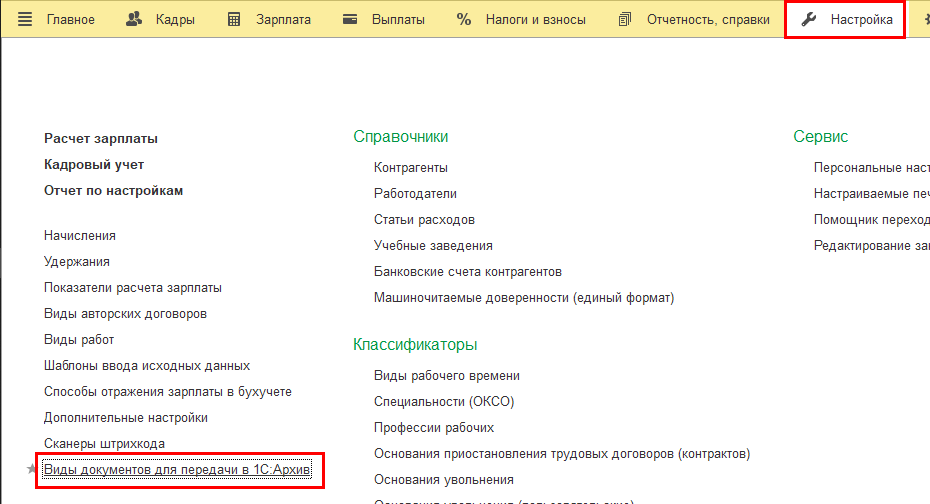This screenshot has height=504, width=930.
Task: Open Виды документов для передачи в 1С:Архив
Action: pos(178,470)
